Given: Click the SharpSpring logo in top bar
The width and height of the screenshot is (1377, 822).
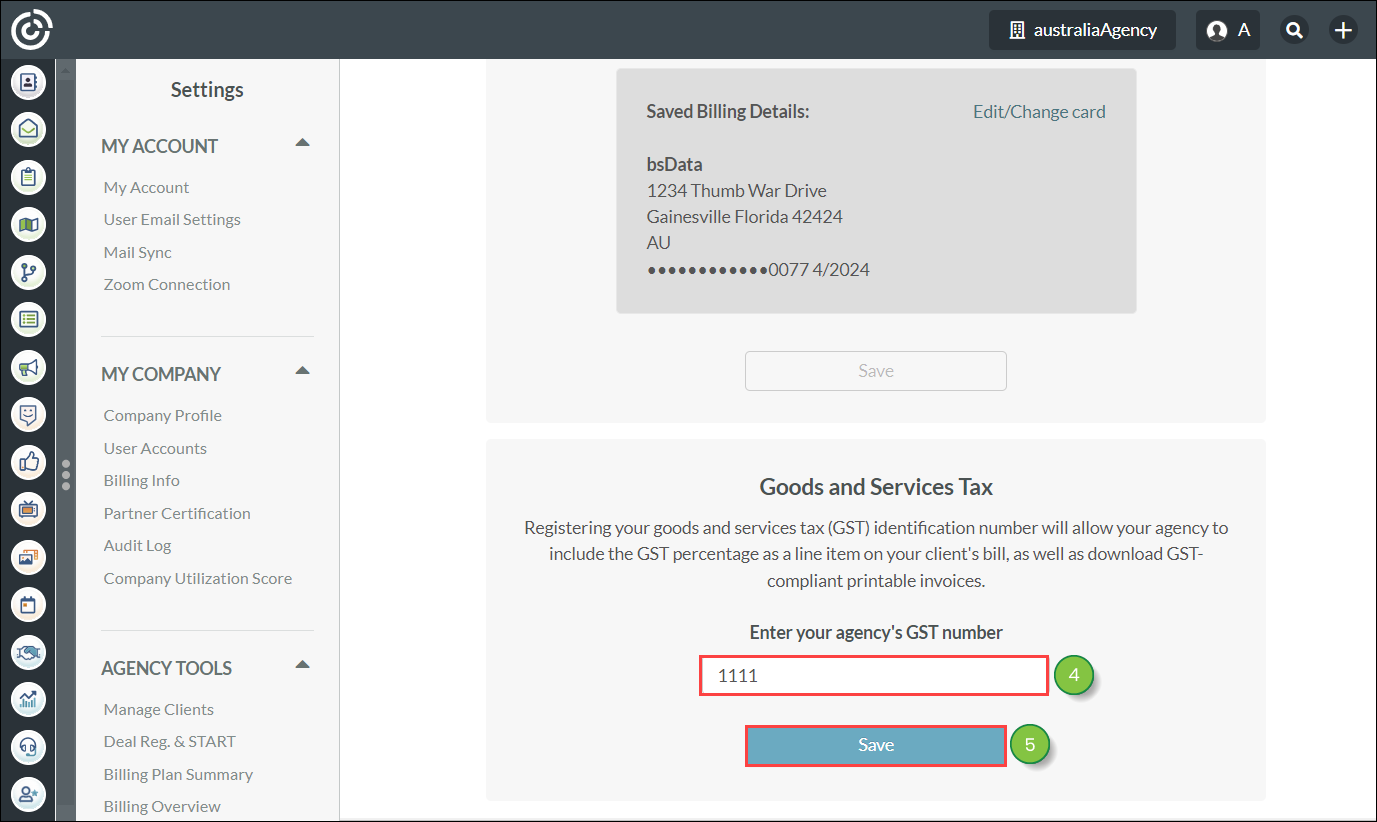Looking at the screenshot, I should tap(31, 29).
